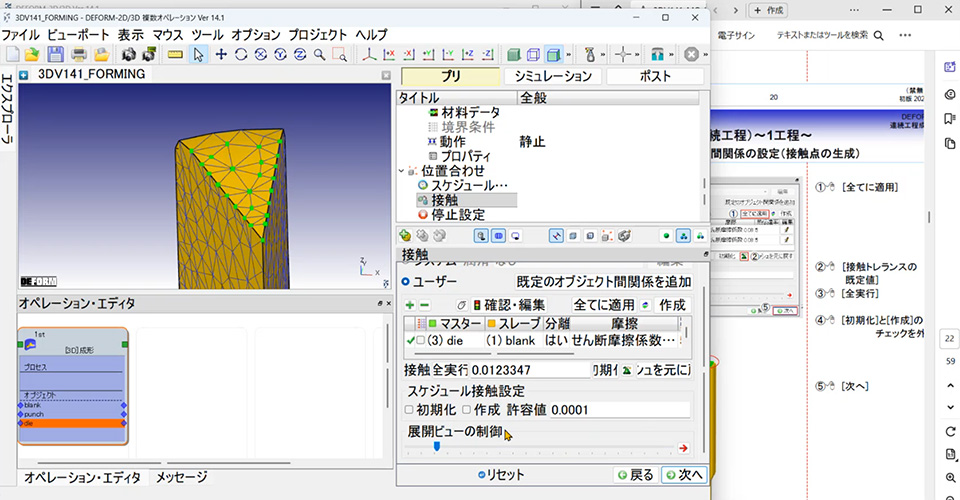Switch to the シミュレーション tab
Viewport: 960px width, 500px height.
[553, 76]
